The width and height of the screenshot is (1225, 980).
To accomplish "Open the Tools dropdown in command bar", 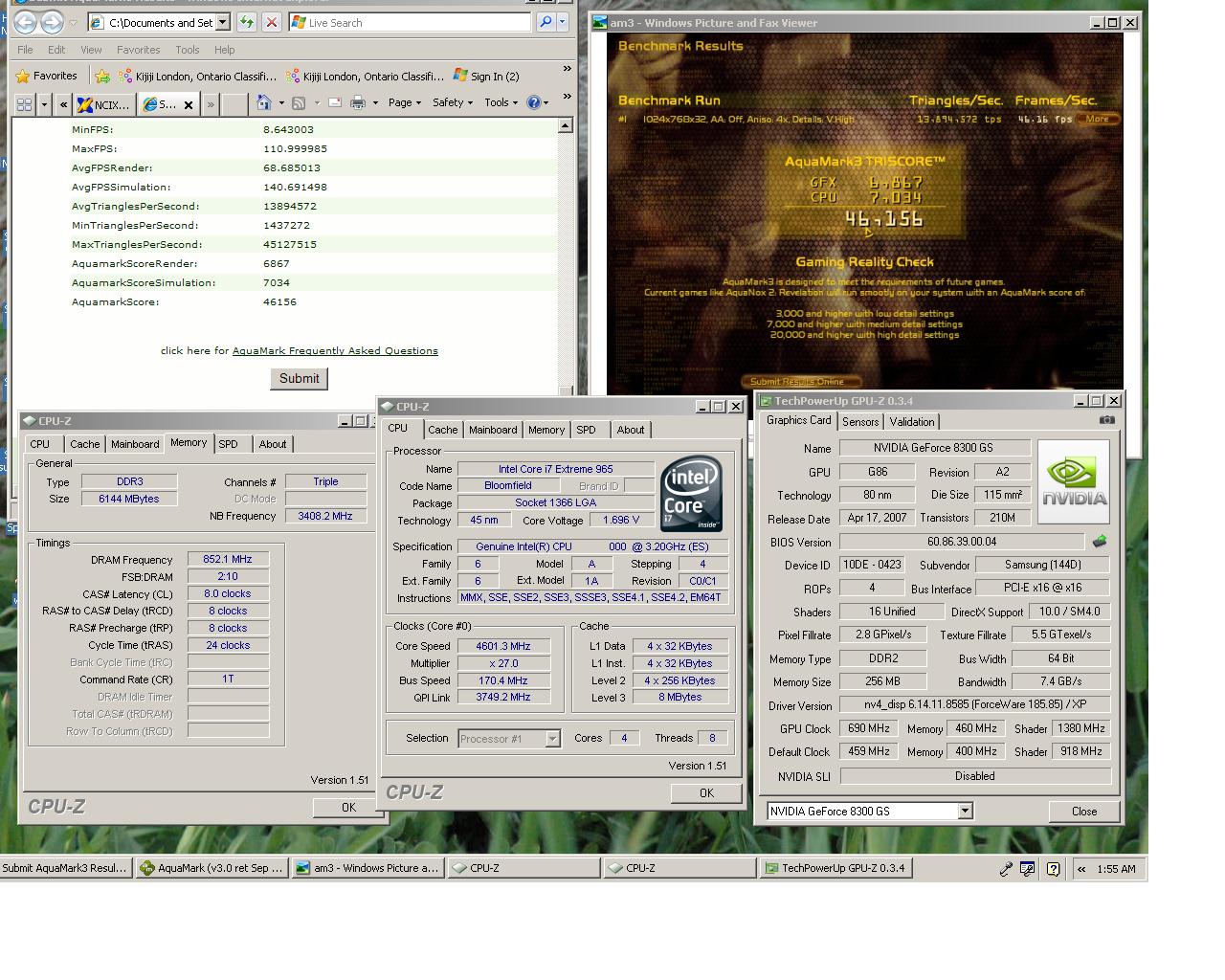I will point(501,102).
